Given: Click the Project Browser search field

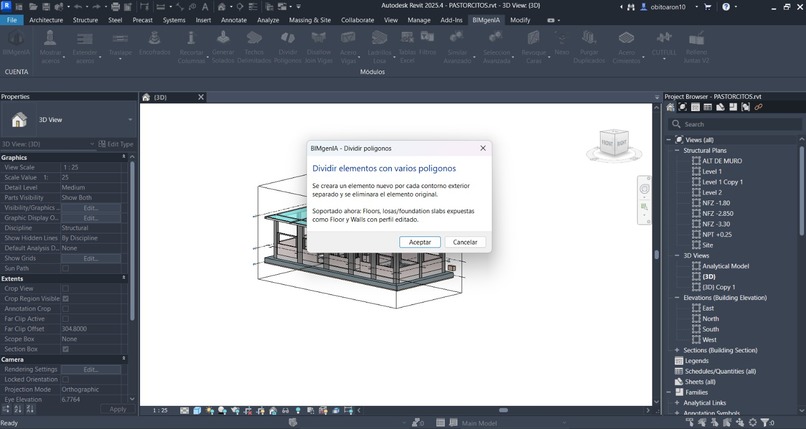Looking at the screenshot, I should tap(735, 124).
